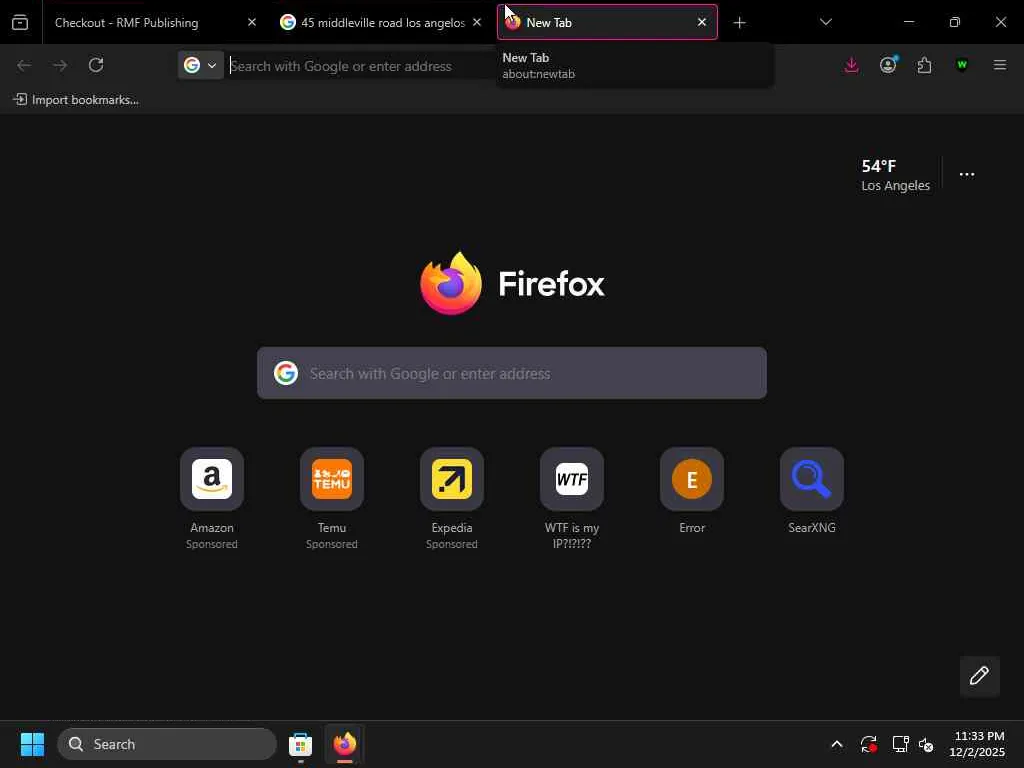Click Import bookmarks link

pos(76,100)
